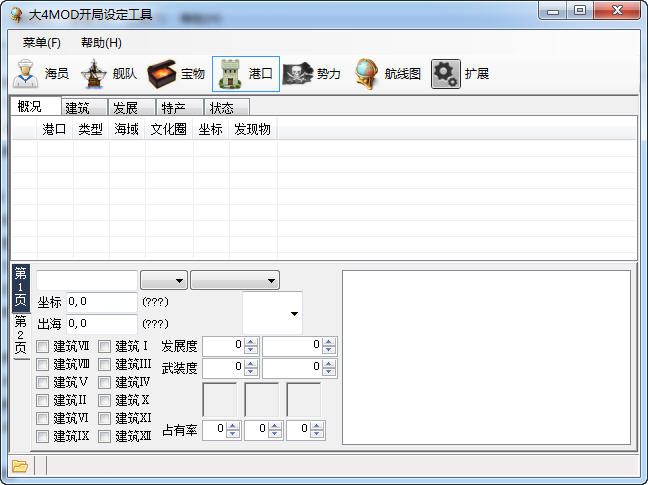Increase the first 发展度 spinner value

coord(251,342)
